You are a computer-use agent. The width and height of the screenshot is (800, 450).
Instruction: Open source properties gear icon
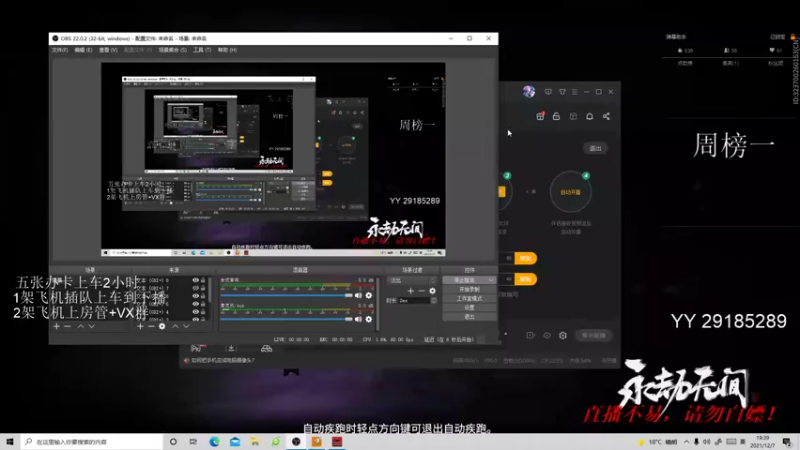coord(162,326)
